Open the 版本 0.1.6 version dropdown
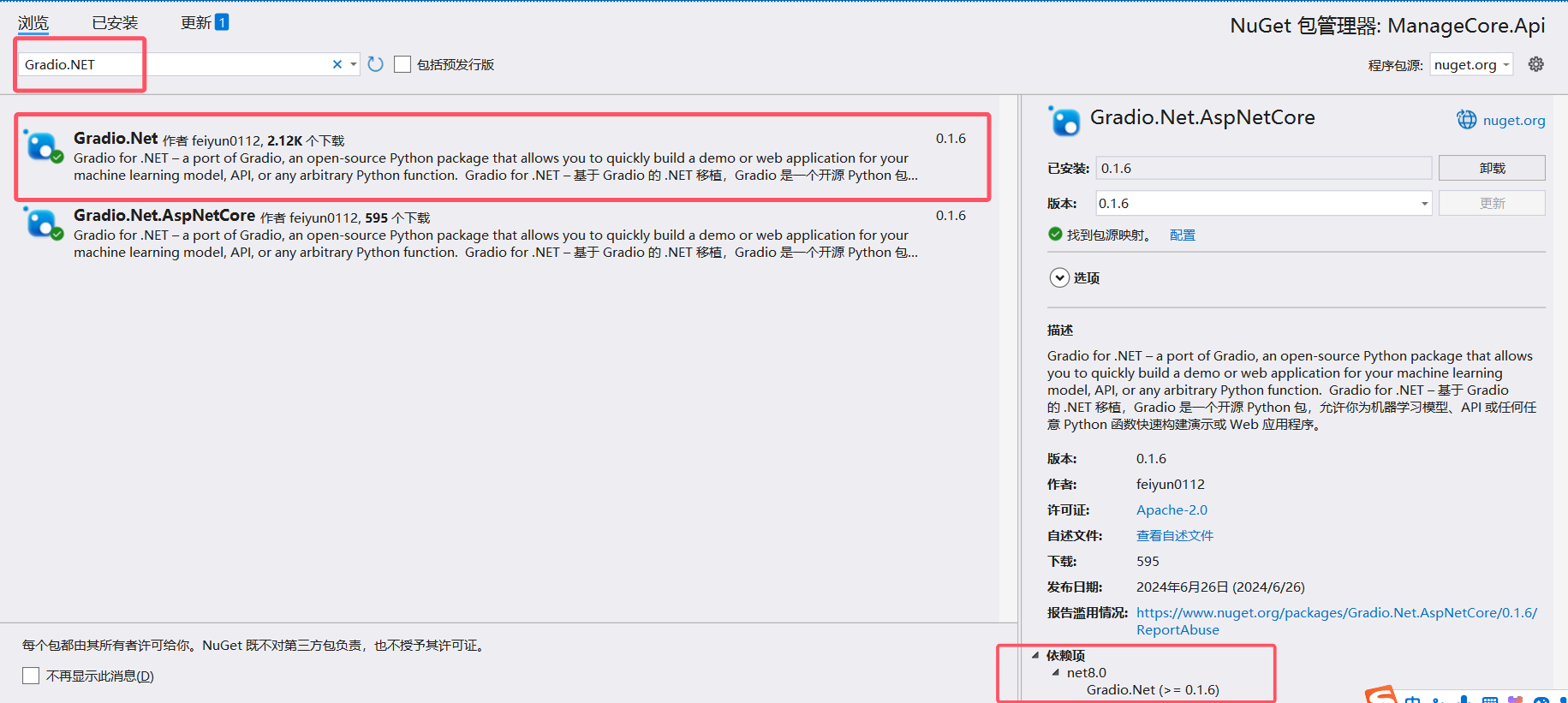 point(1264,203)
